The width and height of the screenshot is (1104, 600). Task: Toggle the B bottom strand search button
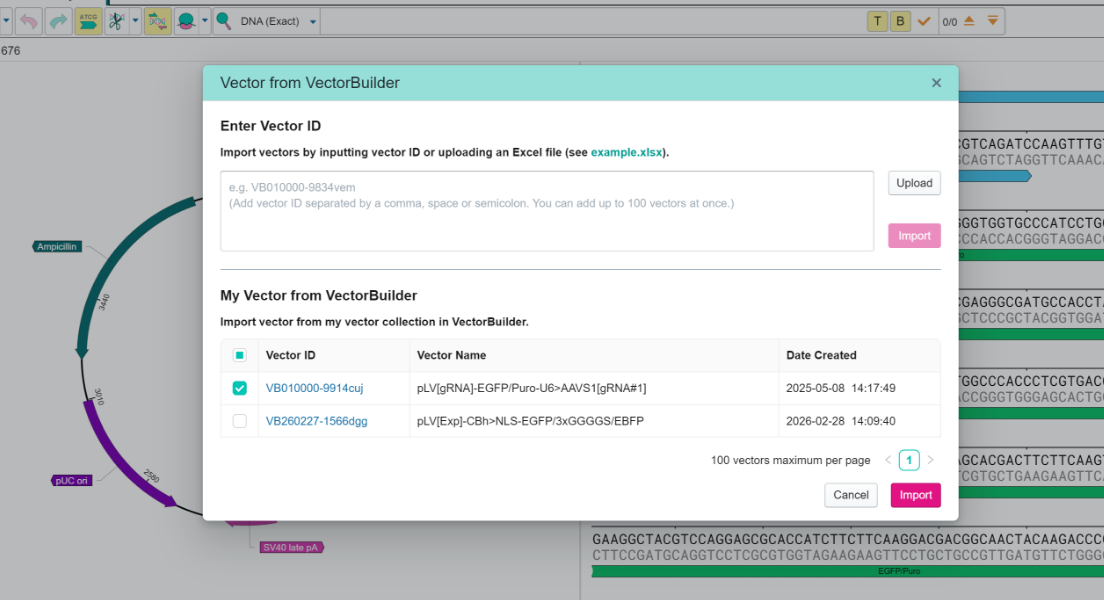pos(900,21)
